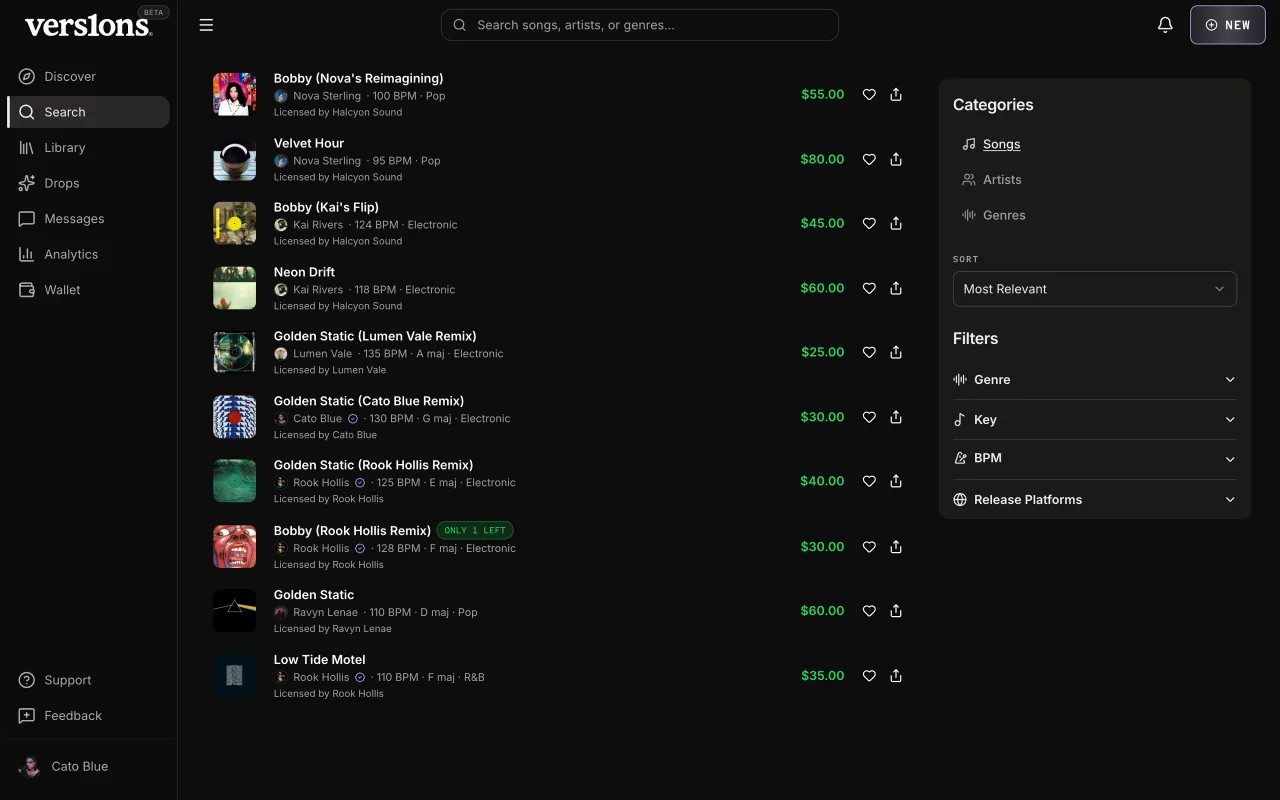The height and width of the screenshot is (800, 1280).
Task: Share Golden Static (Lumen Vale Remix)
Action: 896,352
